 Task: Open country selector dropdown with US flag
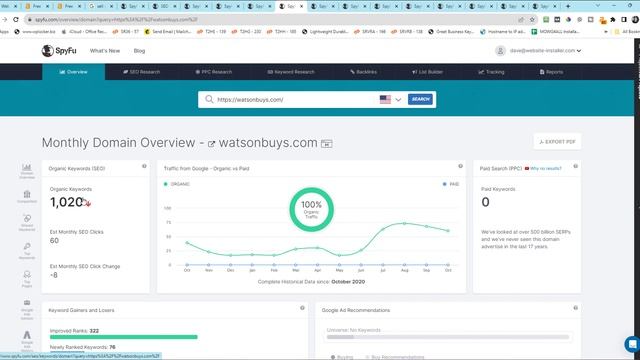coord(391,99)
